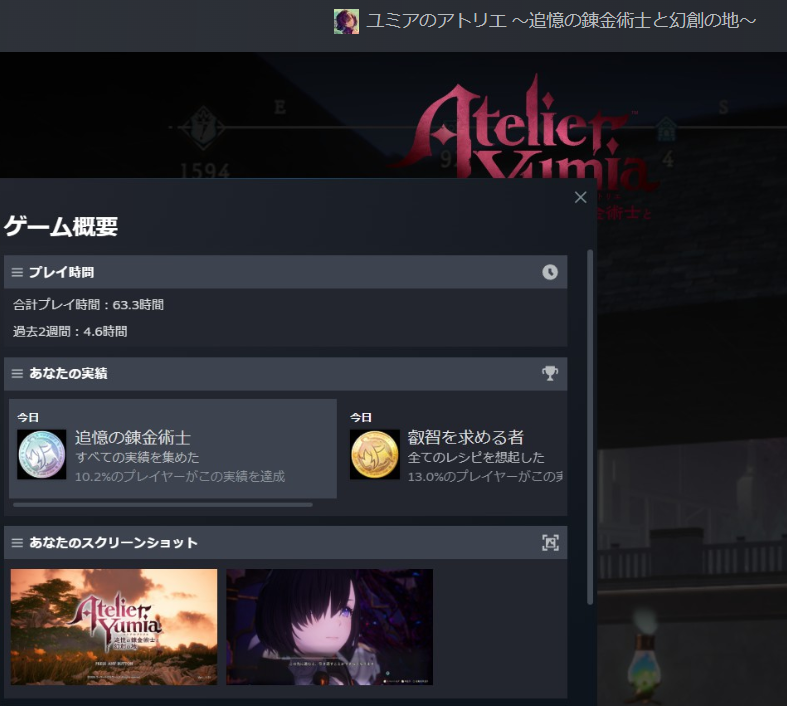Click the 今日 label above 叡智を求める者
787x706 pixels.
pyautogui.click(x=361, y=417)
